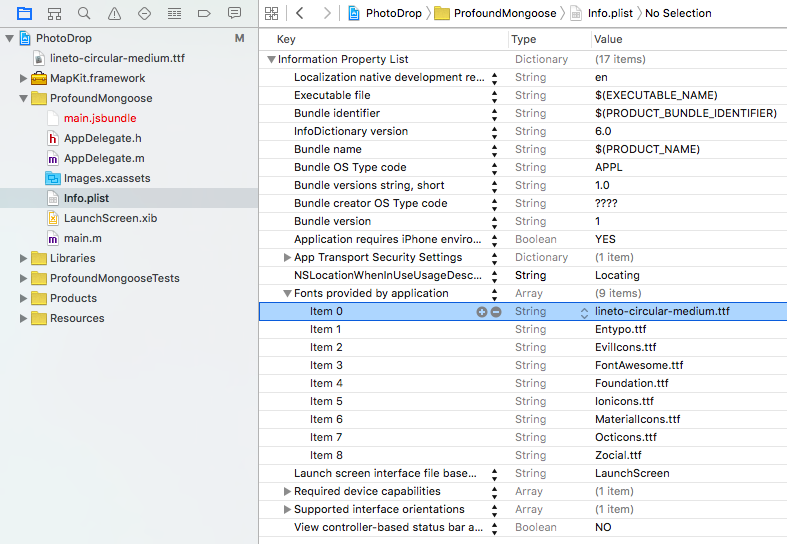Select the Entypo.ttf value

pos(620,330)
